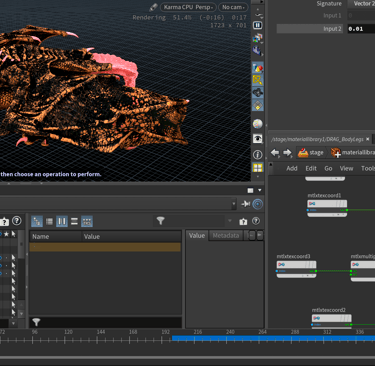Click the yellow four-pane viewport layout icon
Viewport: 375px width, 366px height.
(x=257, y=168)
